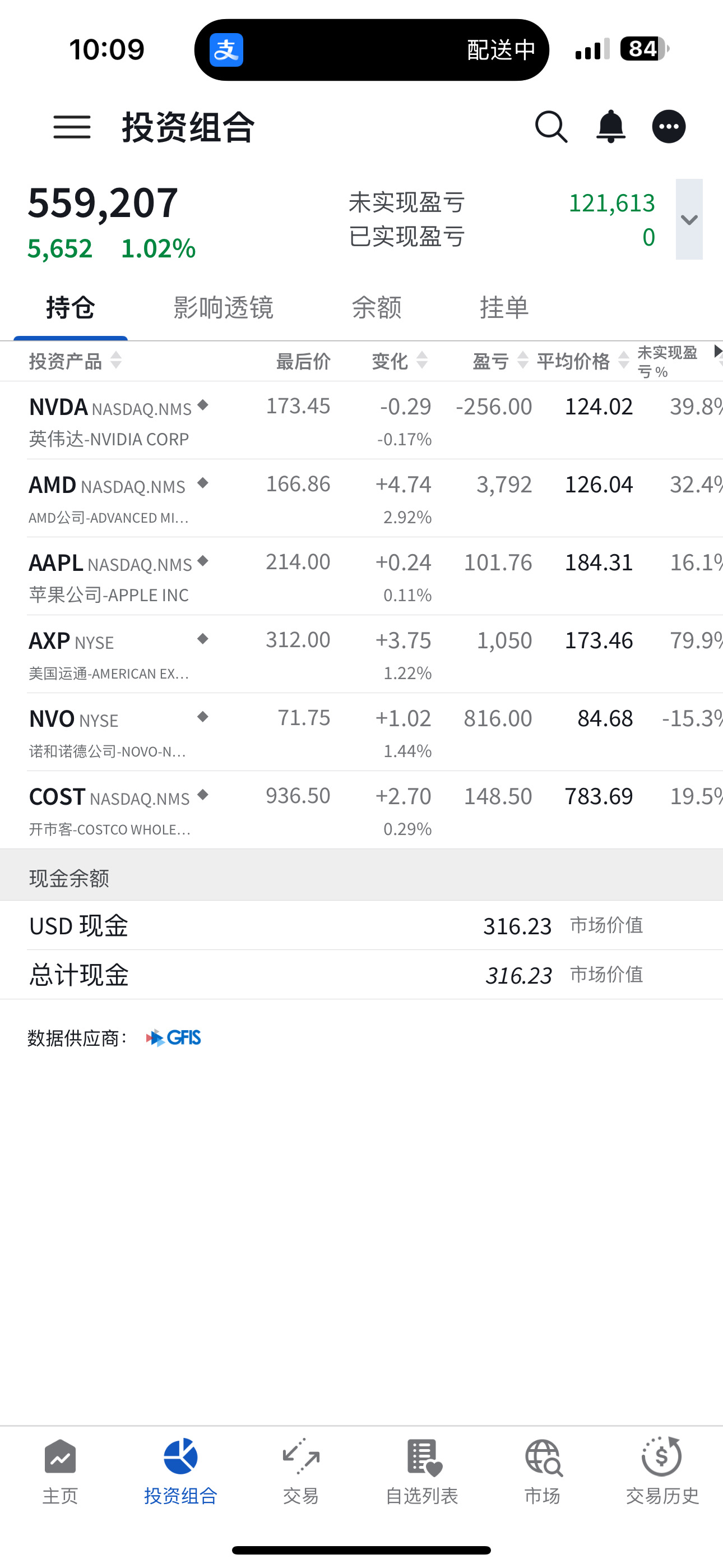Tap the search magnifier icon
The image size is (723, 1568).
tap(551, 127)
